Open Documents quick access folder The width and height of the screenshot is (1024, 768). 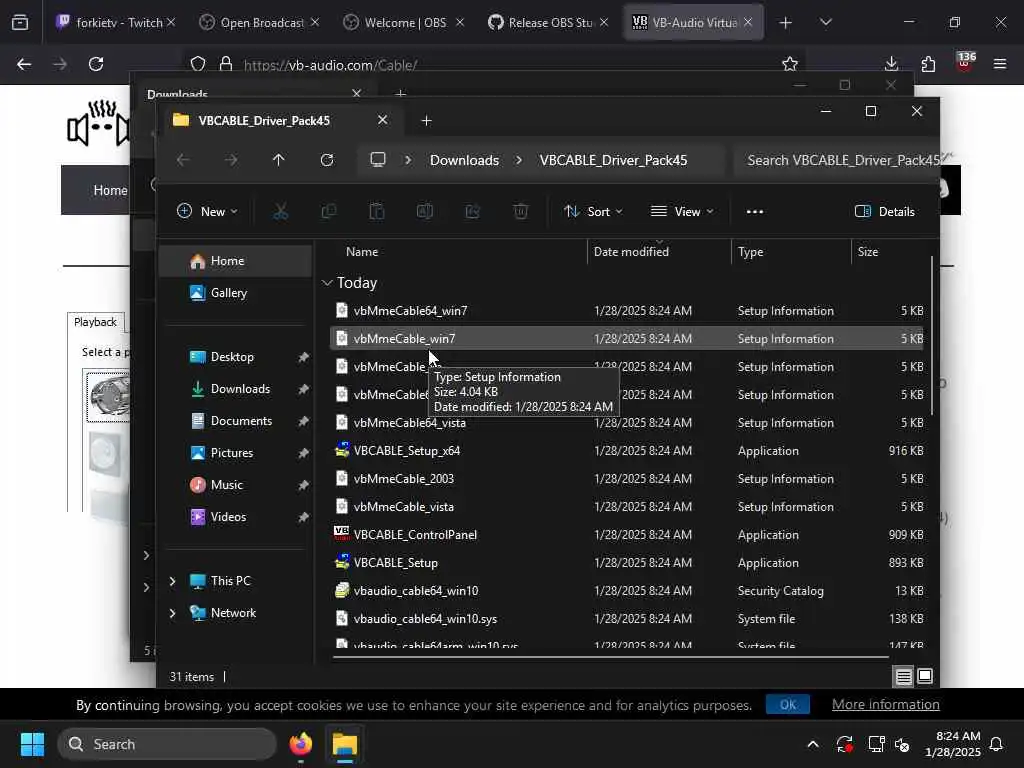point(235,421)
